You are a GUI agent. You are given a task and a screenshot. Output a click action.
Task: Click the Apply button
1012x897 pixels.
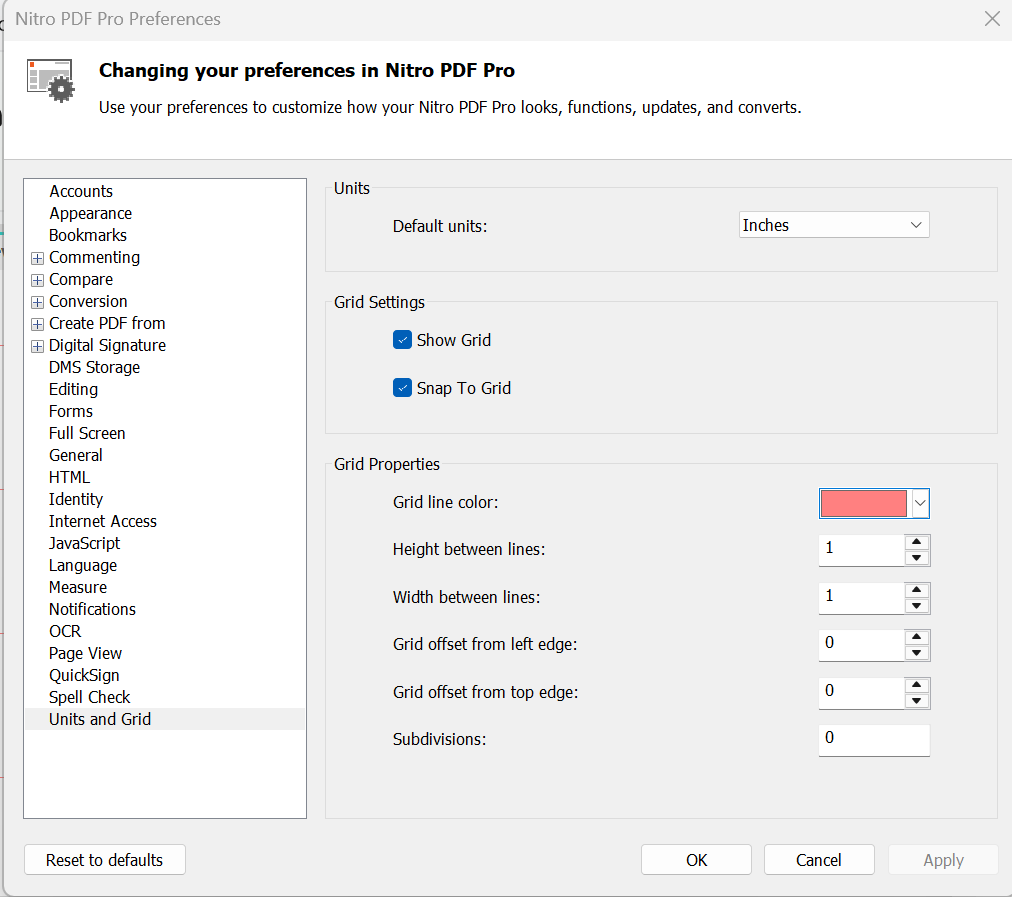[x=943, y=860]
